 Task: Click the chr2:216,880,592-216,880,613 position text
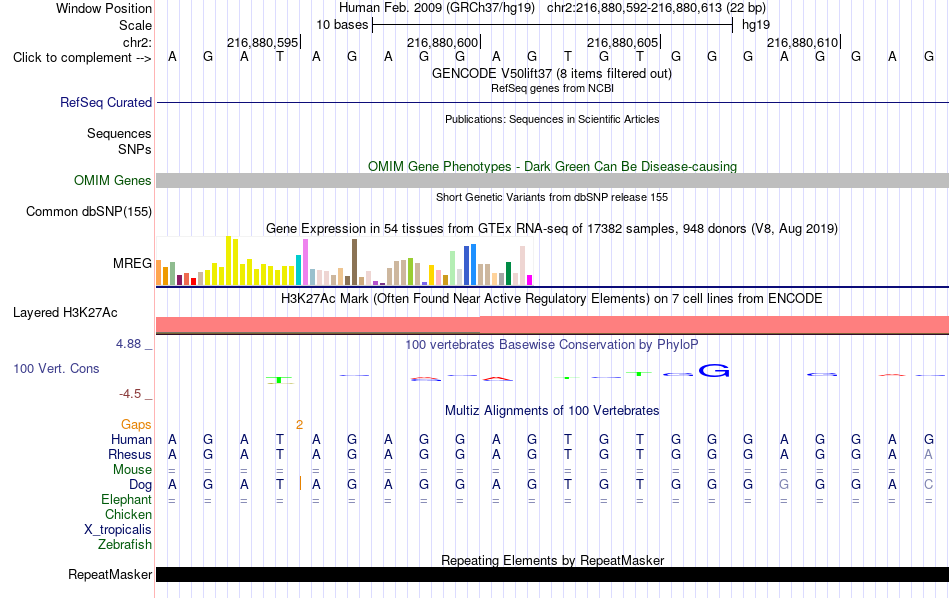pos(656,8)
